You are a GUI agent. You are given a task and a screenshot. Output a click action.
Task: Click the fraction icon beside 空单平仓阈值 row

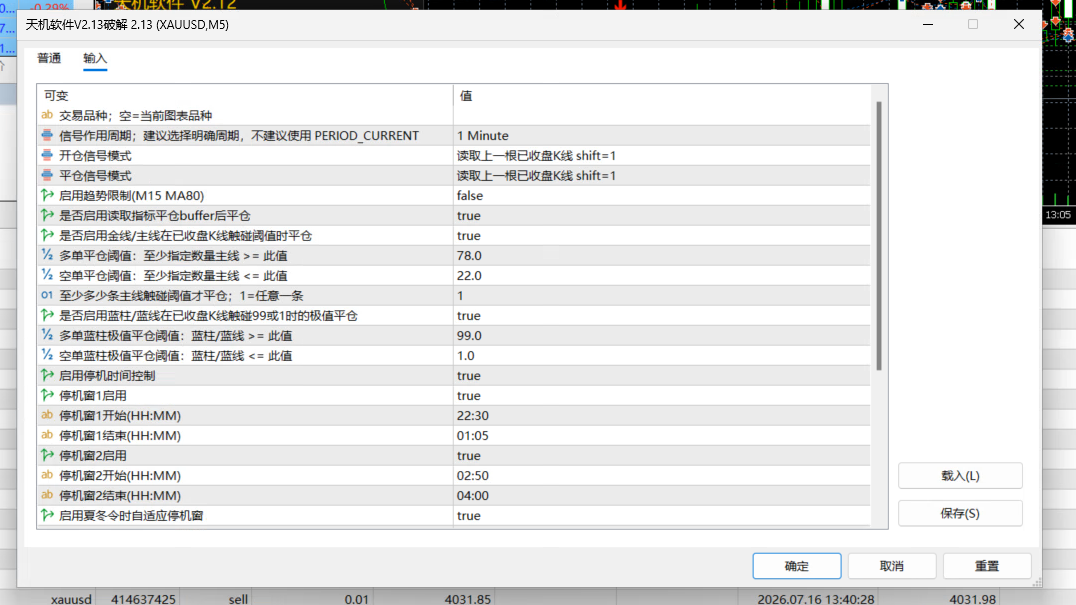[x=47, y=275]
